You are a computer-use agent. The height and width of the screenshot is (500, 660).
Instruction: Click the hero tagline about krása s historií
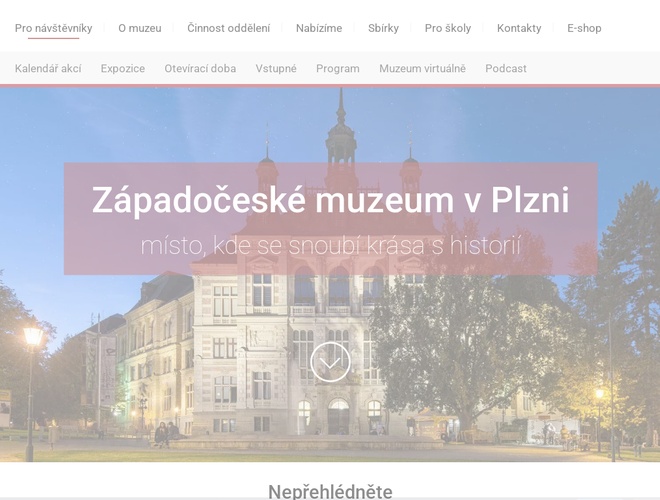click(330, 246)
